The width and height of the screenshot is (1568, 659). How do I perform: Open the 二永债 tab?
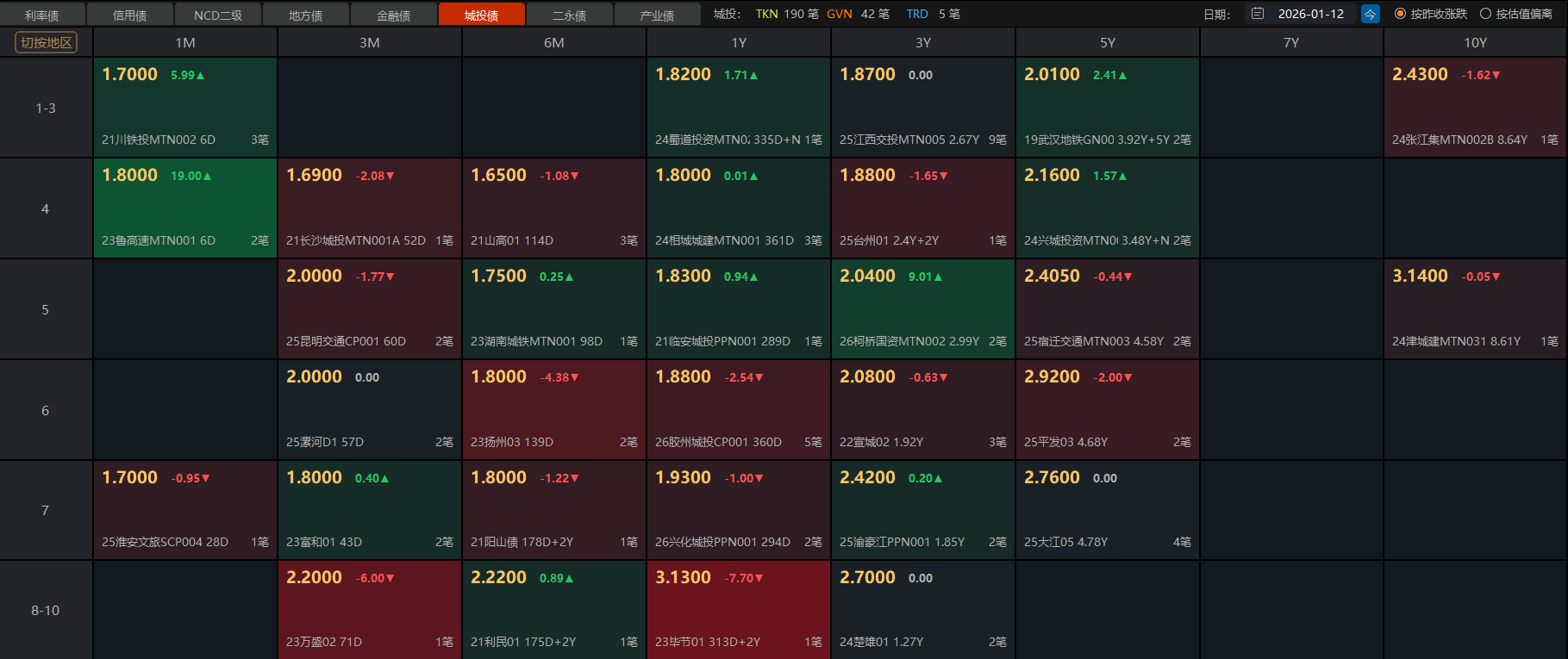tap(570, 15)
